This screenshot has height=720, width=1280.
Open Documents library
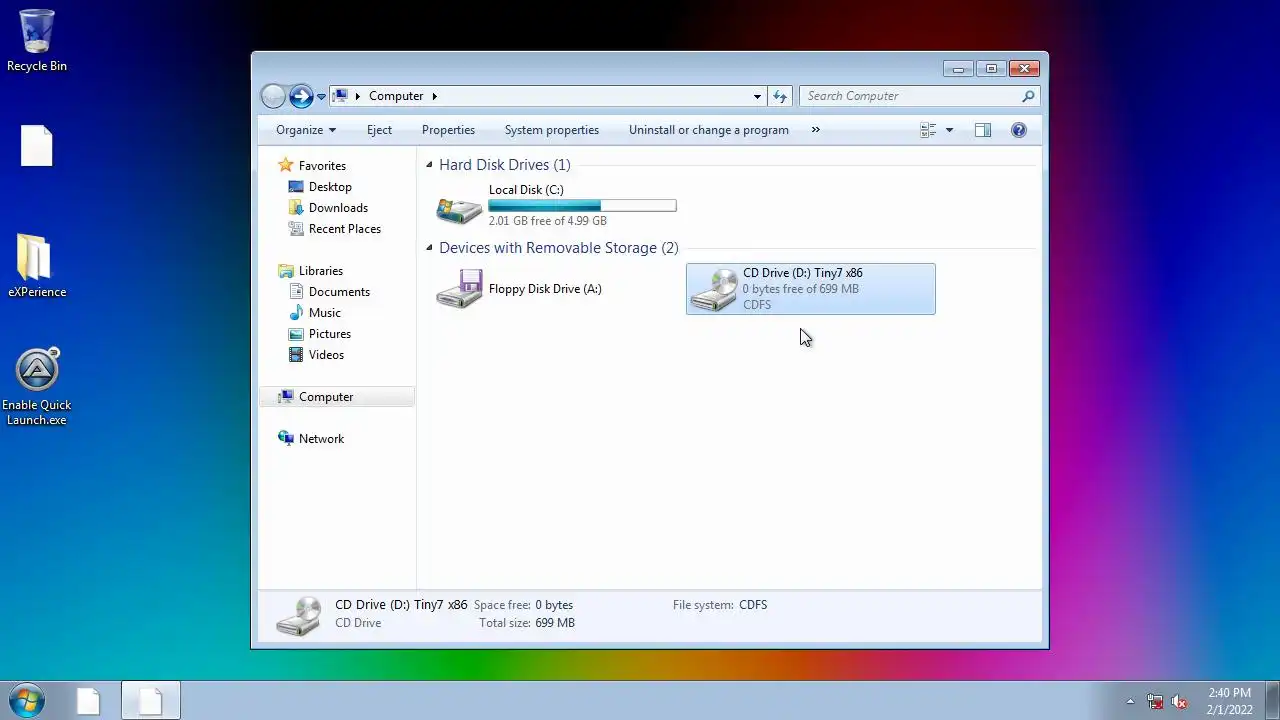click(x=339, y=292)
